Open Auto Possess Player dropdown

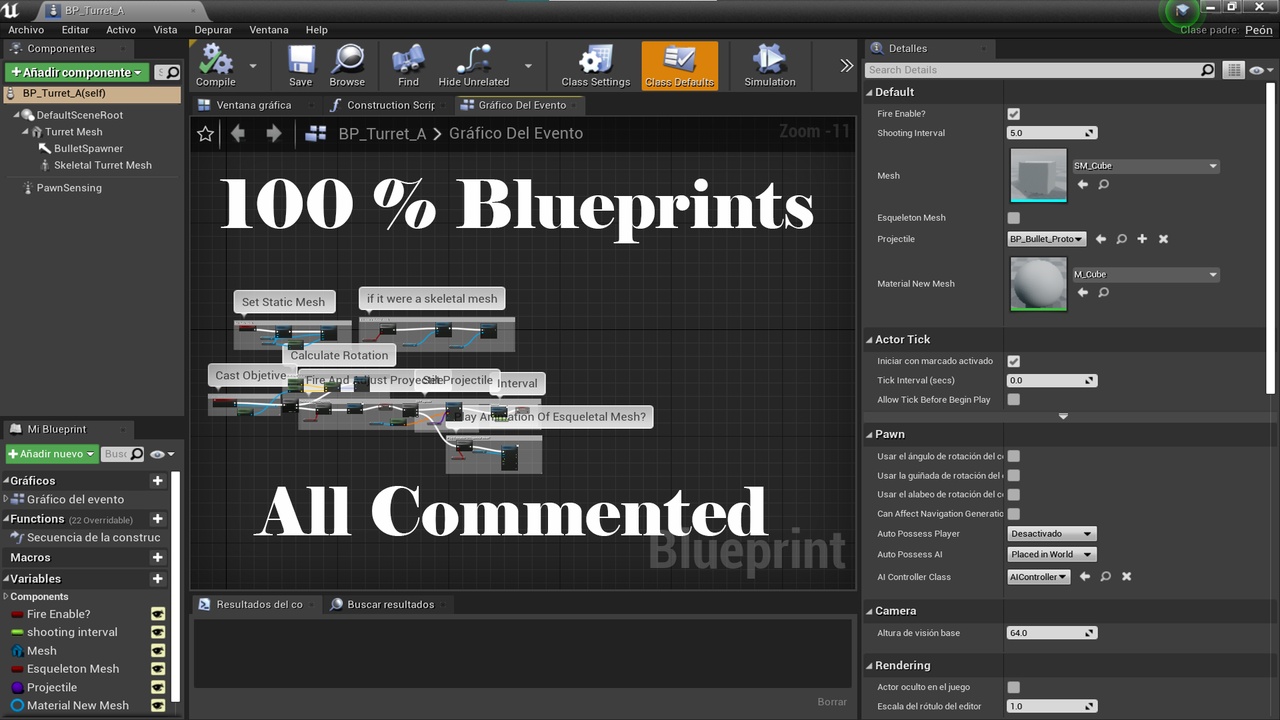(1052, 534)
